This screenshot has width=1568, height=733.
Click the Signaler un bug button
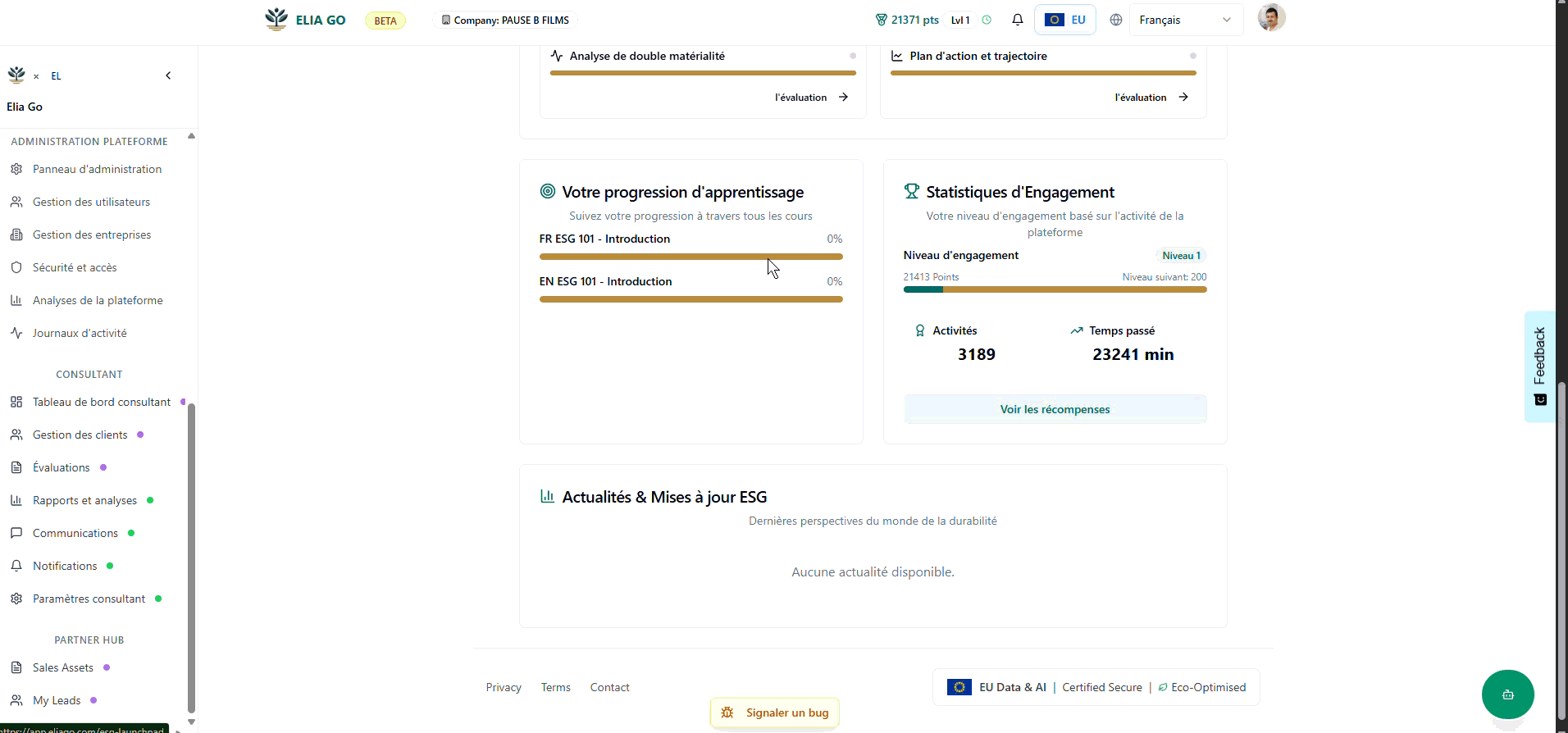[775, 713]
